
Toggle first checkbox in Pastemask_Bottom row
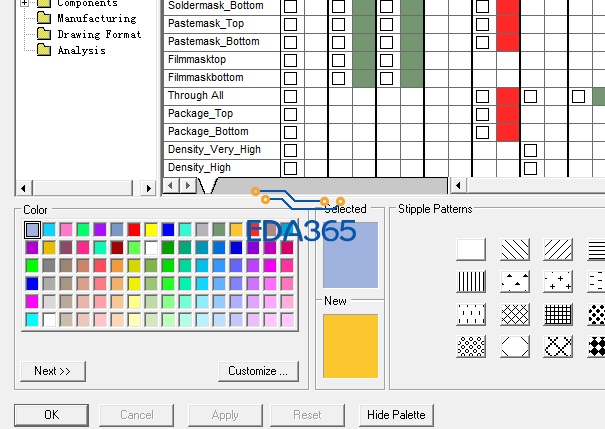click(290, 42)
